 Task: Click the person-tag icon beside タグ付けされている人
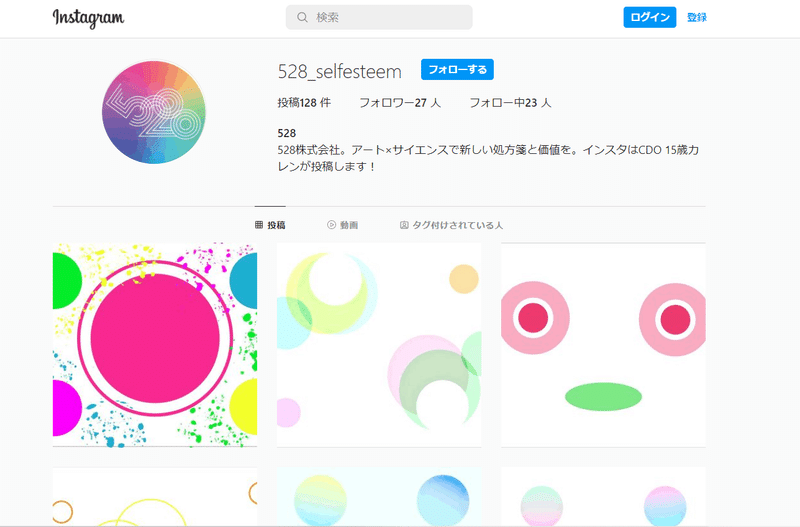click(404, 225)
